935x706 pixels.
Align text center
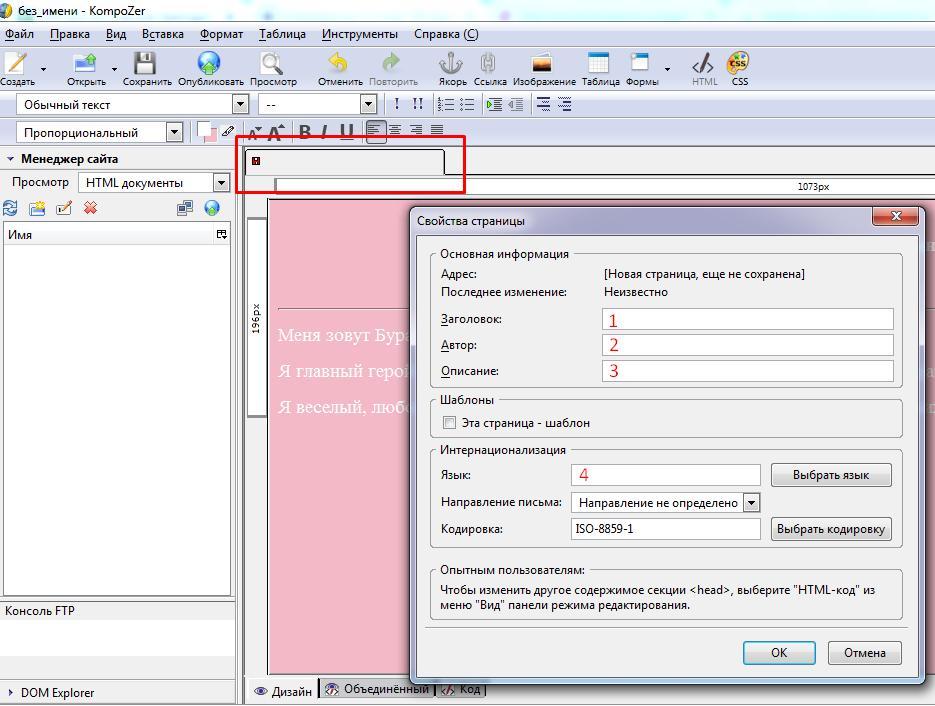click(x=395, y=130)
